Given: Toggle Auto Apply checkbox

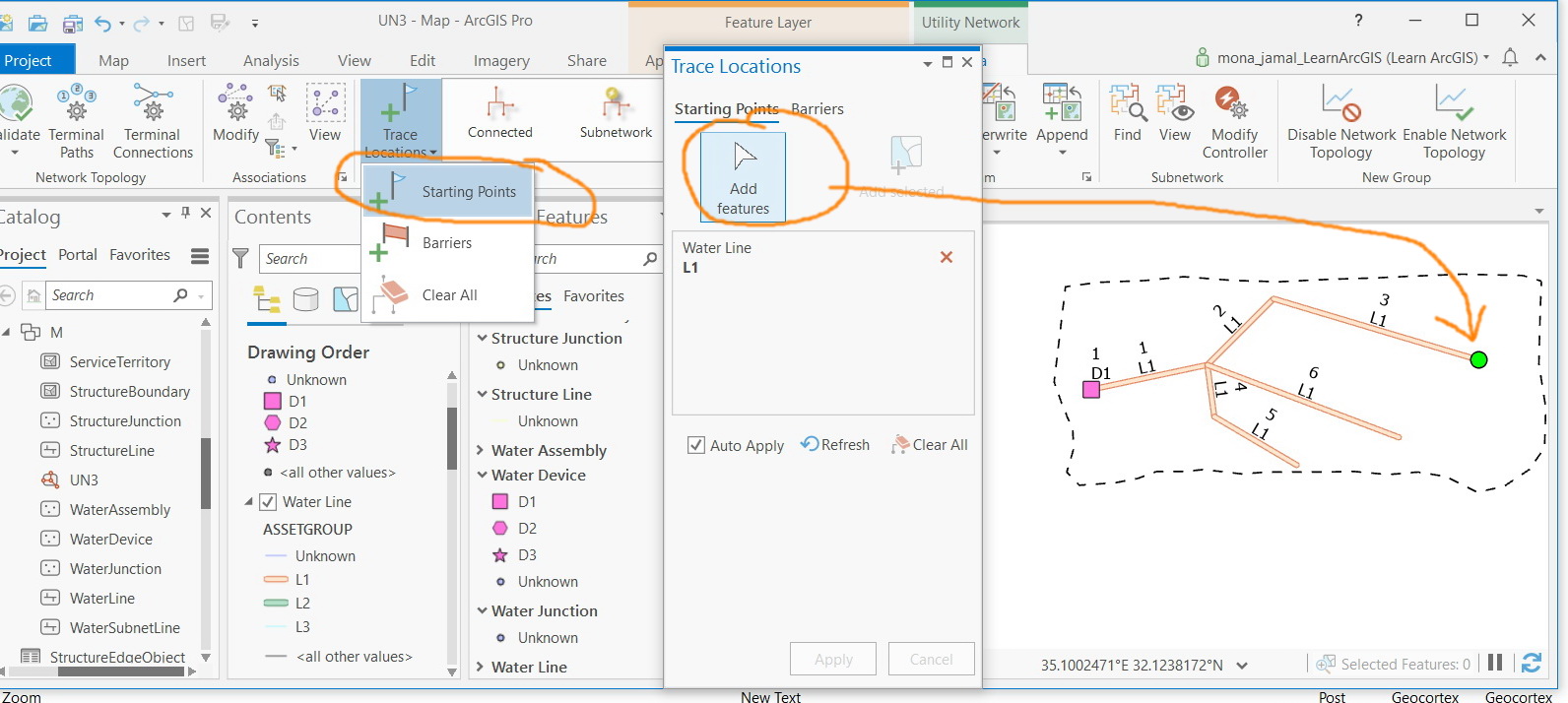Looking at the screenshot, I should pos(696,445).
